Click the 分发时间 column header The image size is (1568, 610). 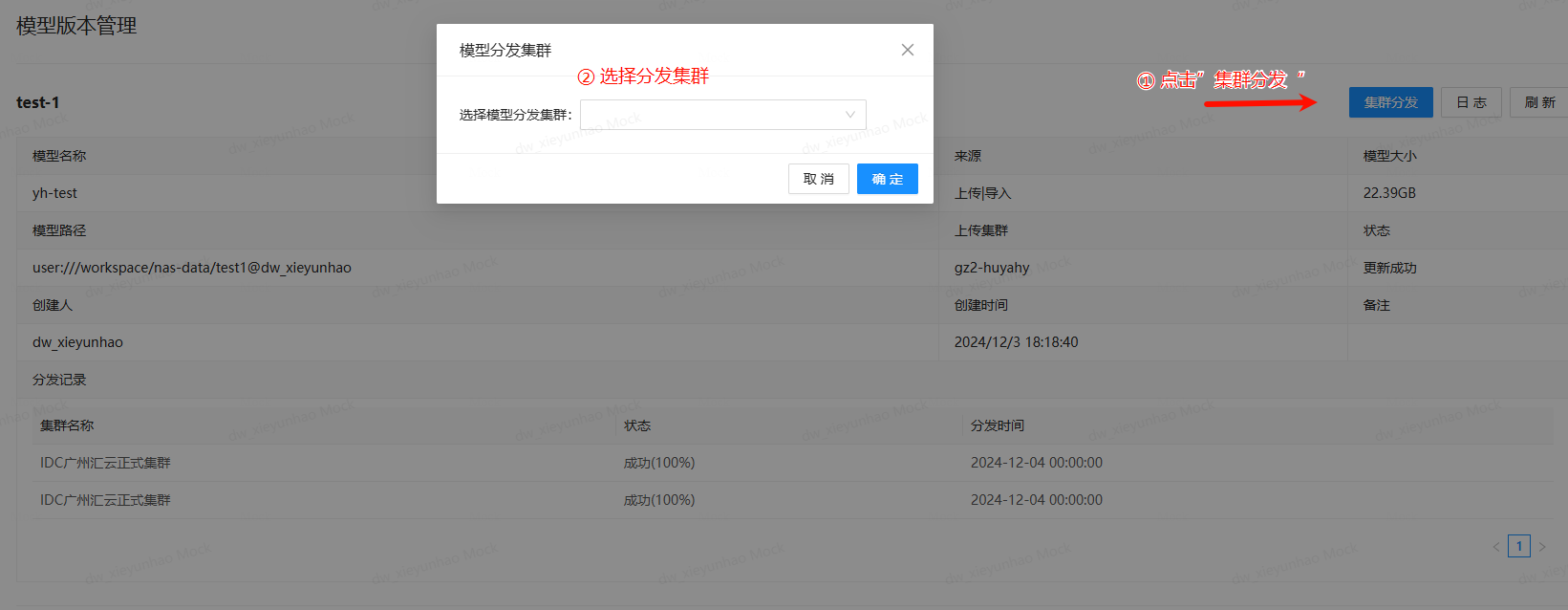[x=997, y=425]
